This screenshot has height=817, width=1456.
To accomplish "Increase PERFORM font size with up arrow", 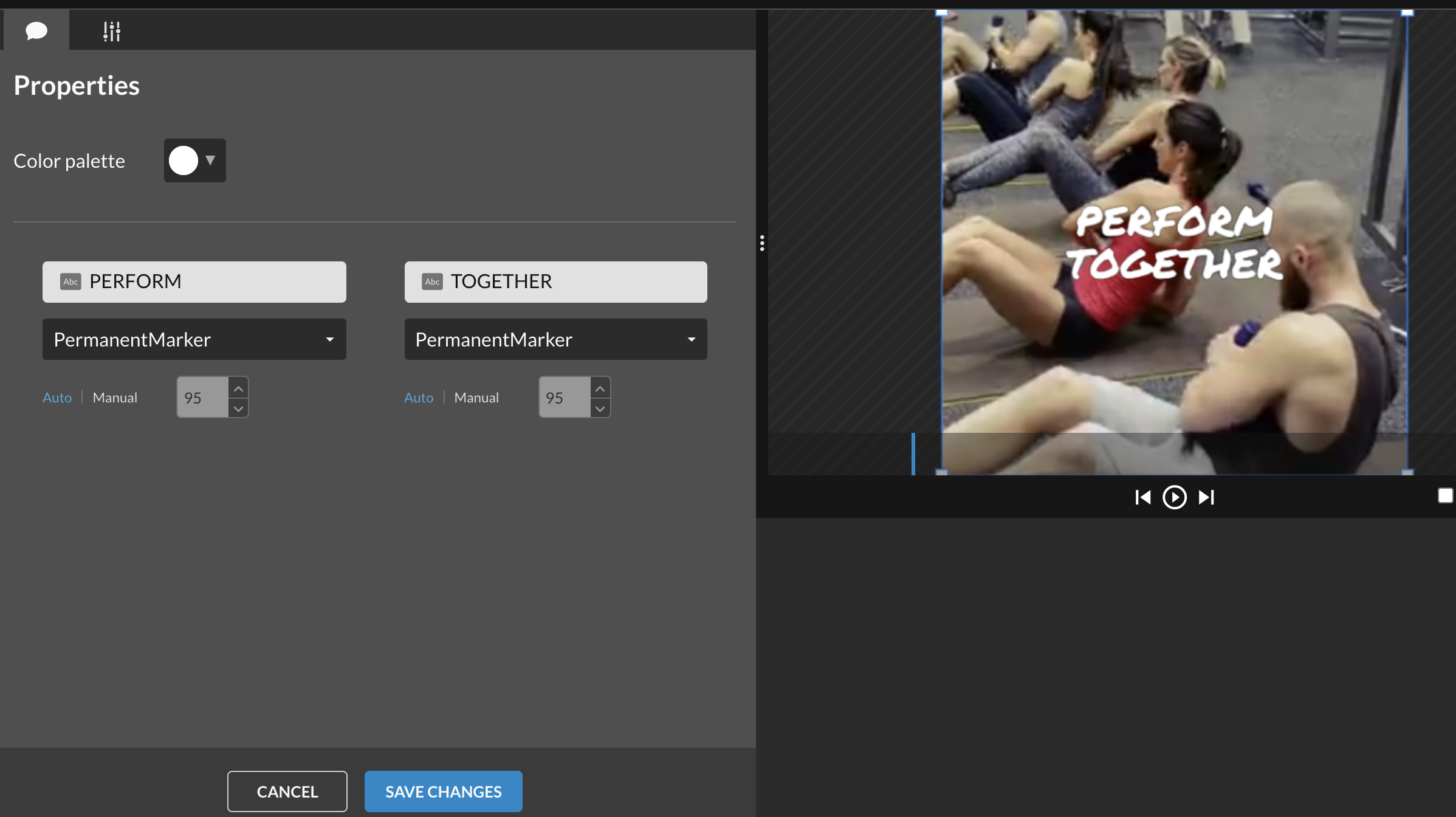I will click(238, 388).
